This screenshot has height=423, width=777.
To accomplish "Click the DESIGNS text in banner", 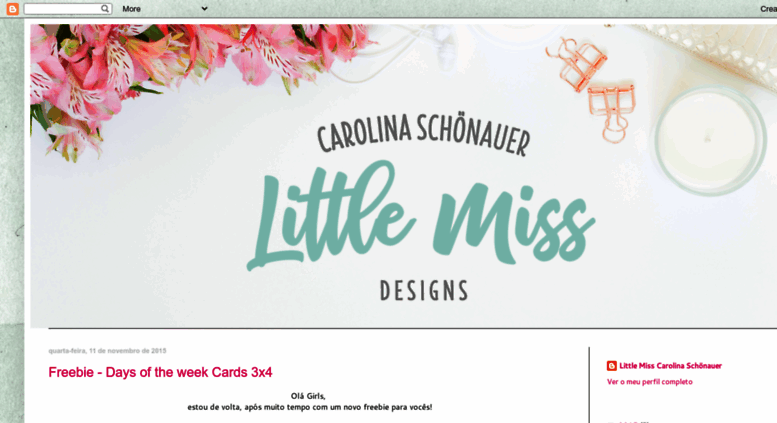I will 424,291.
